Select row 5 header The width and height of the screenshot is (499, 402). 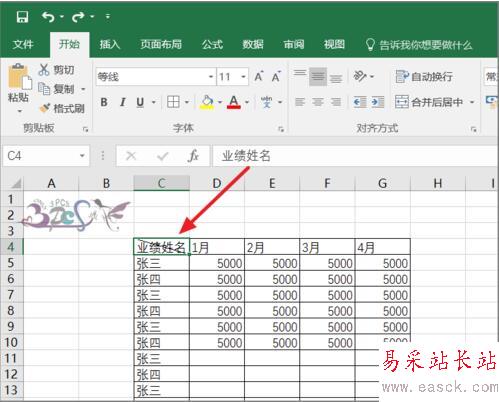pos(11,263)
